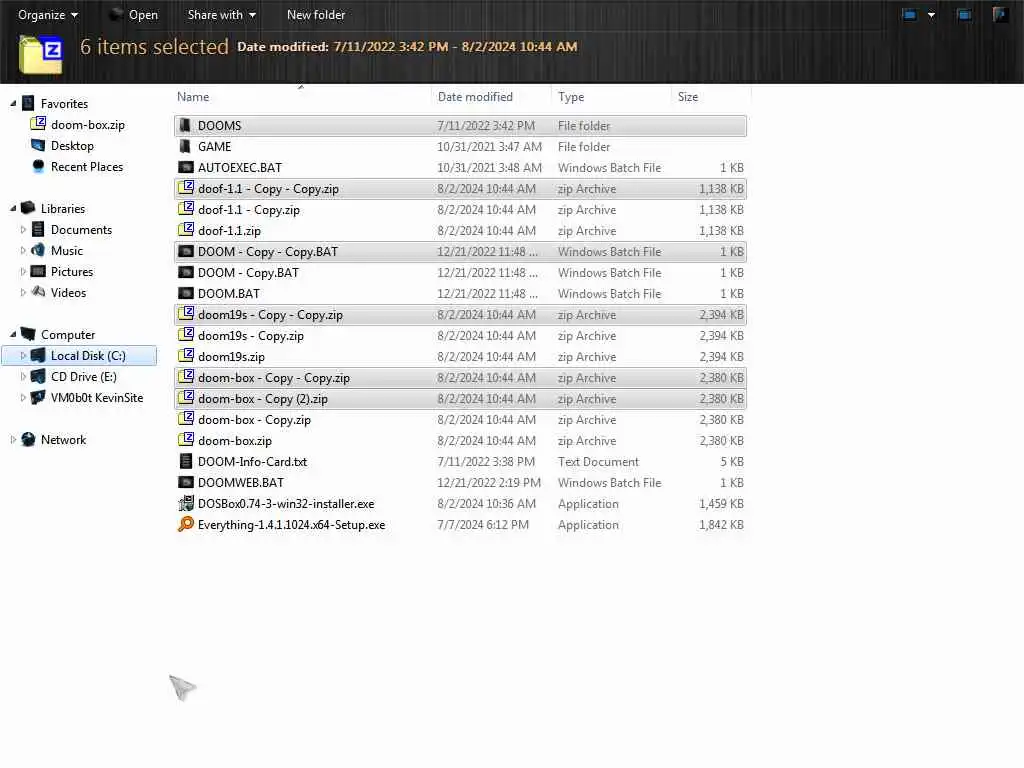
Task: Expand the Videos library node
Action: pyautogui.click(x=23, y=293)
